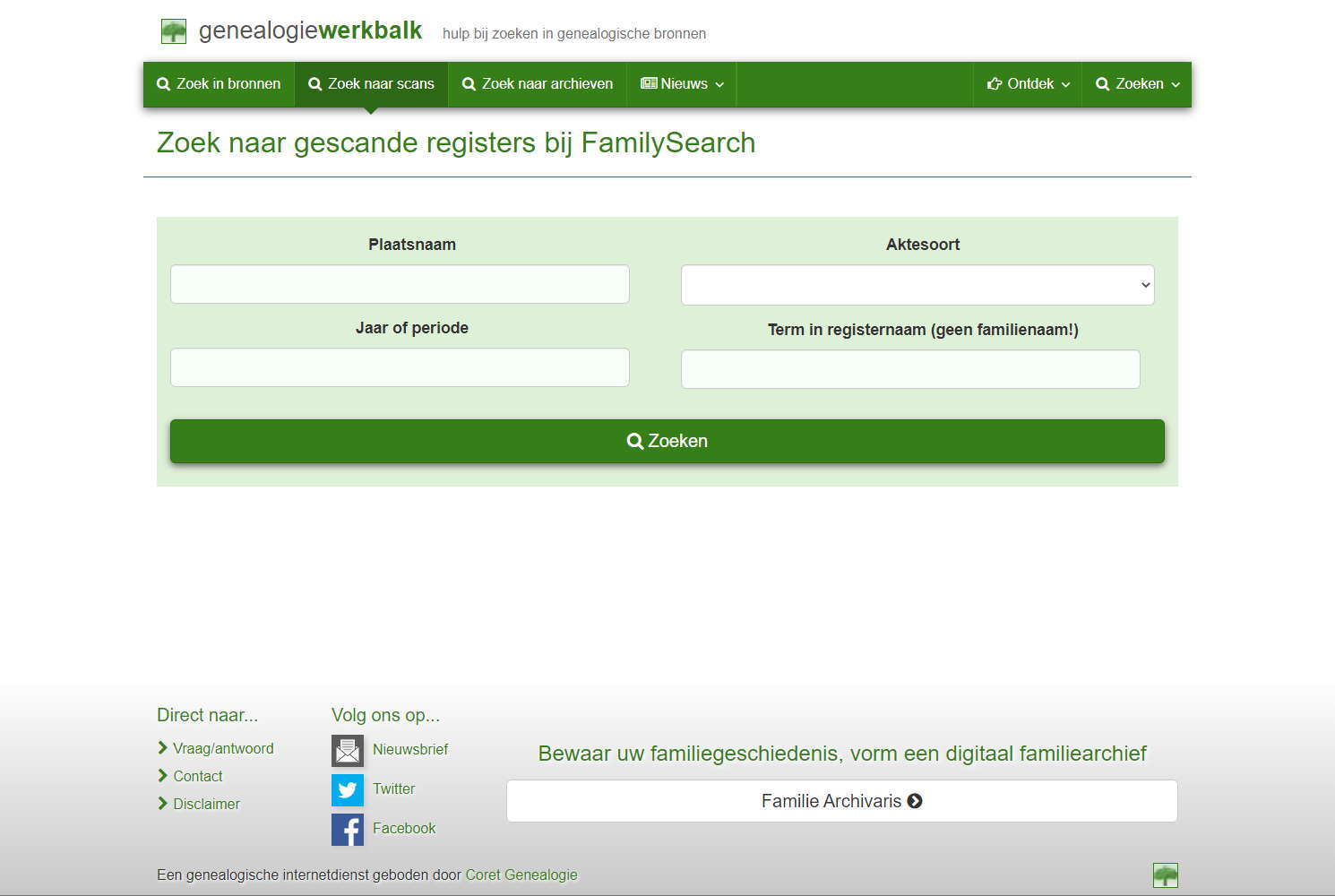
Task: Click the green Zoeken search button
Action: pos(667,441)
